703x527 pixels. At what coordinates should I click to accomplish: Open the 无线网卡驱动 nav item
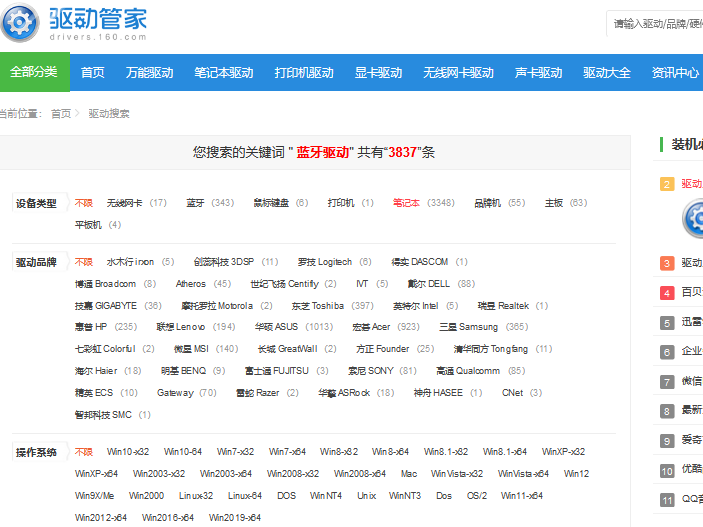pos(458,73)
